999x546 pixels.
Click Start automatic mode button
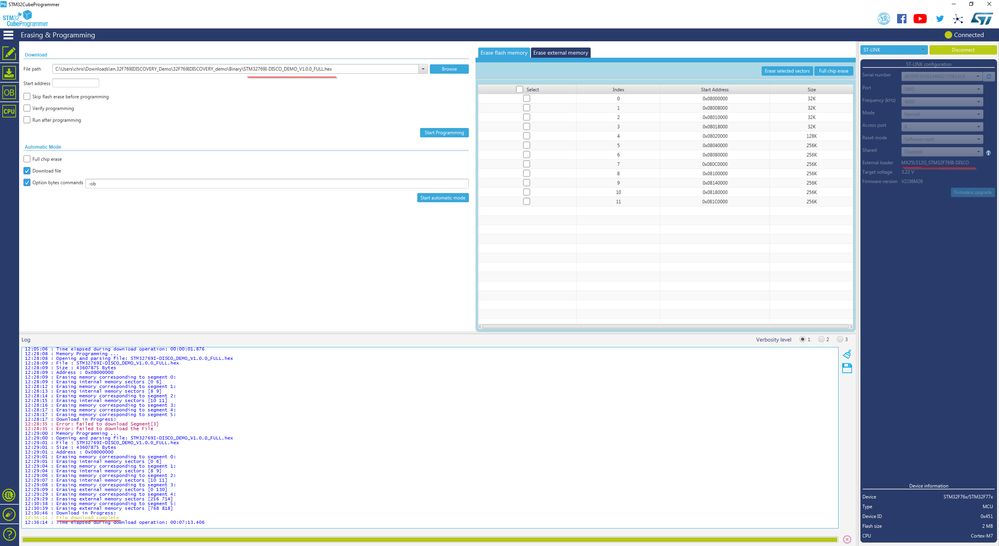tap(443, 198)
